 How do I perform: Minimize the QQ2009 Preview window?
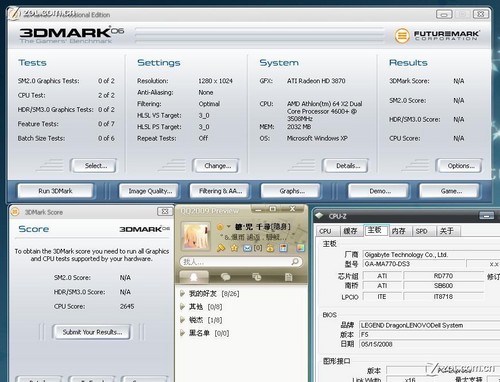click(x=257, y=209)
